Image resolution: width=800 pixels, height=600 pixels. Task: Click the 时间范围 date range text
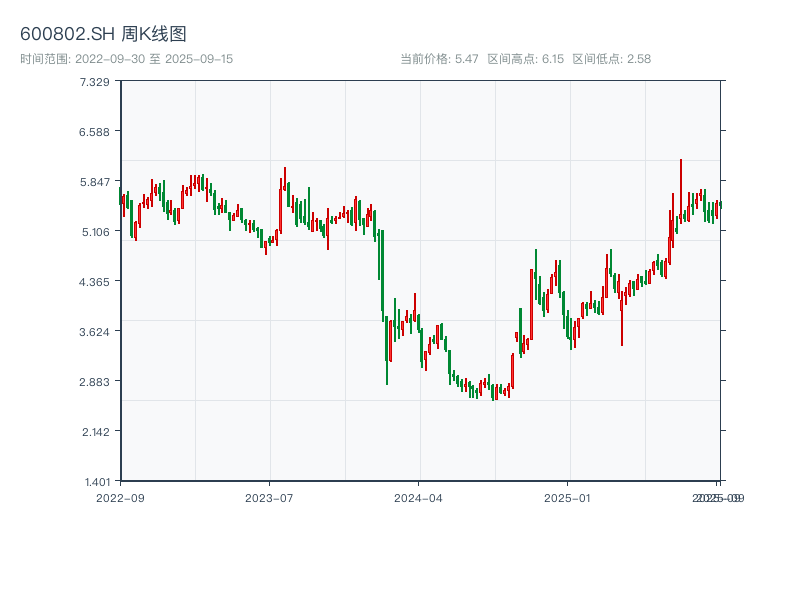click(126, 59)
